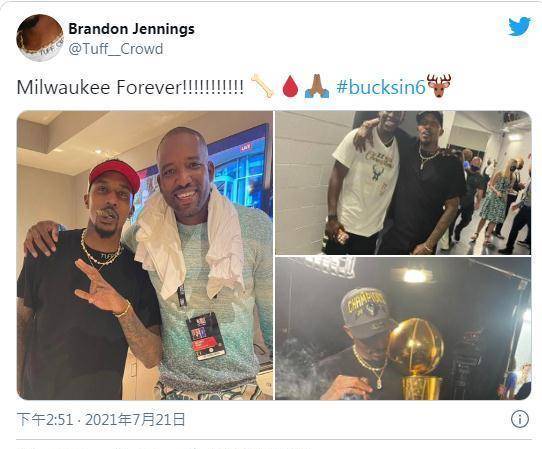
Task: Open the @Tuff__Crowd handle link
Action: (x=116, y=49)
